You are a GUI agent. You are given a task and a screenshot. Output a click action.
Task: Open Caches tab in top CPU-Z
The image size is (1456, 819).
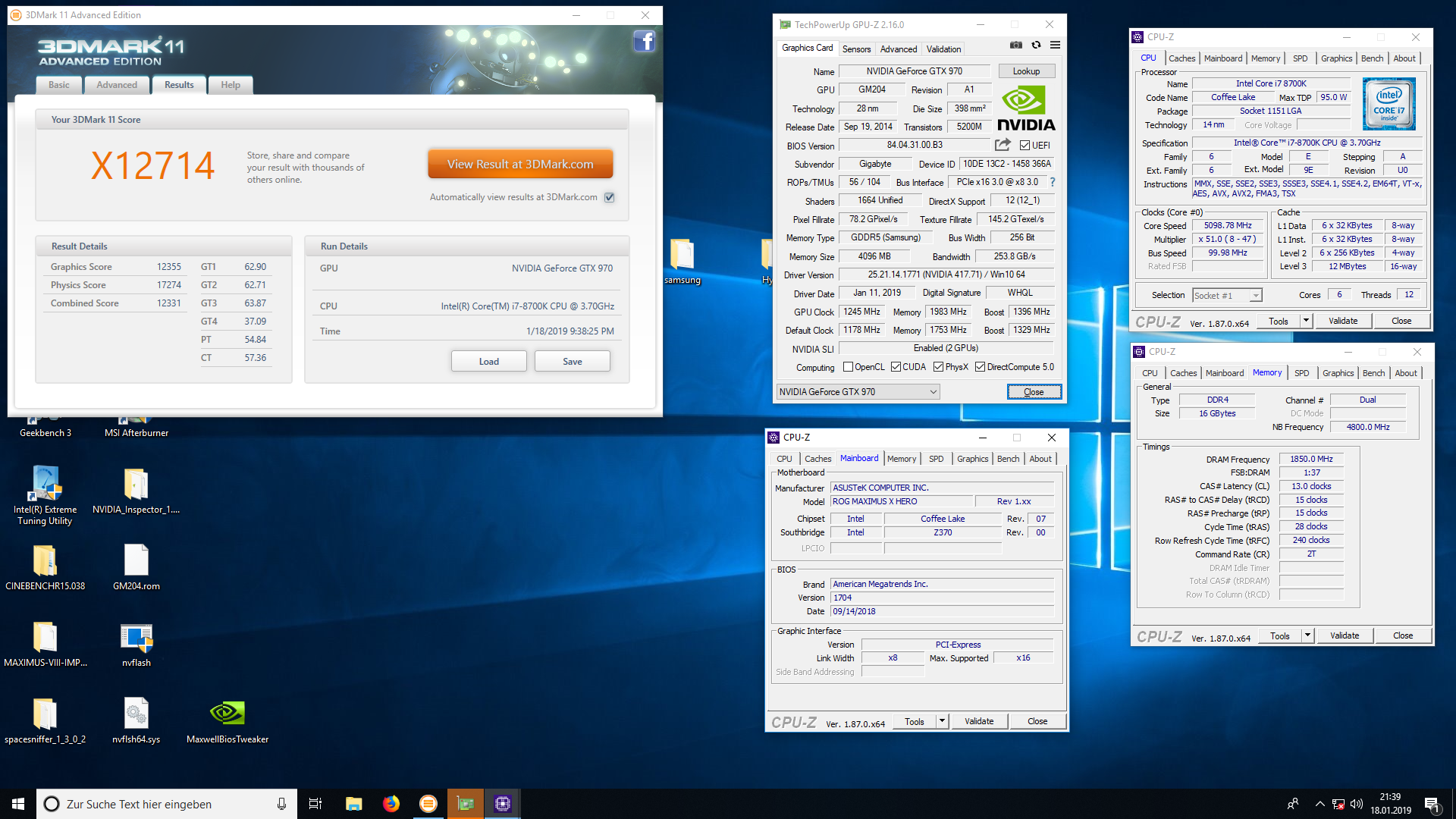click(1181, 58)
